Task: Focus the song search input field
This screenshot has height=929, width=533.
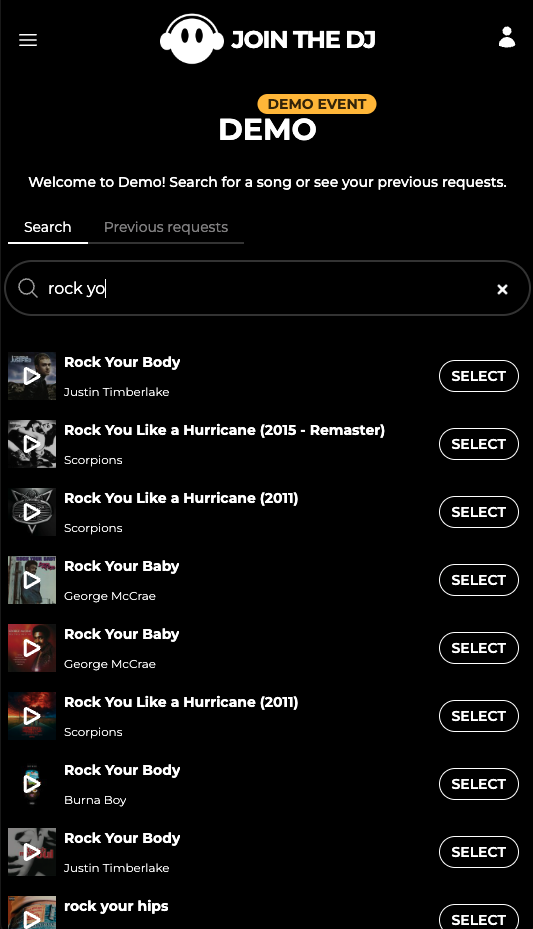Action: point(267,289)
